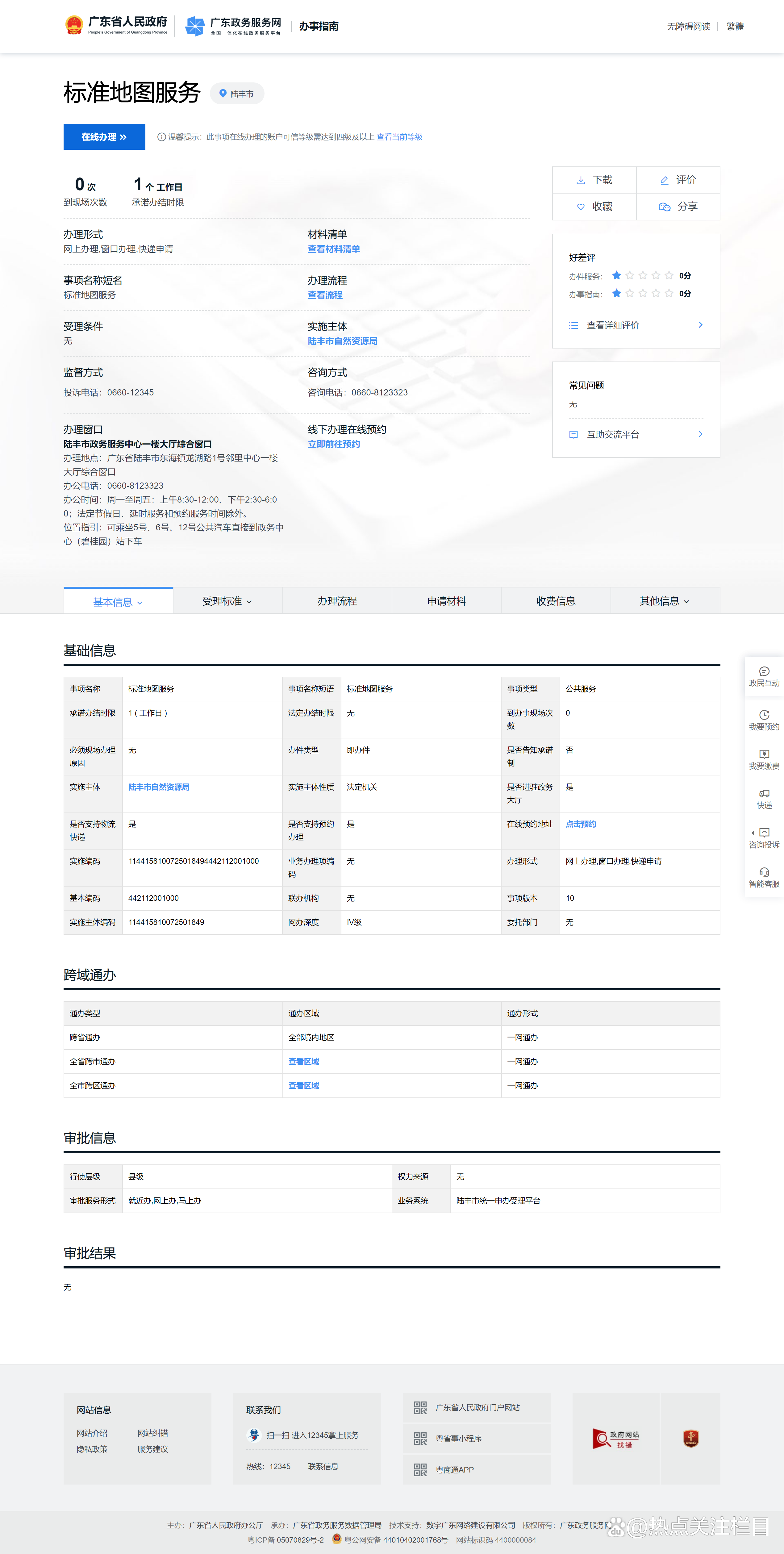
Task: Click the arrow next to 互助交流平台
Action: pyautogui.click(x=700, y=434)
